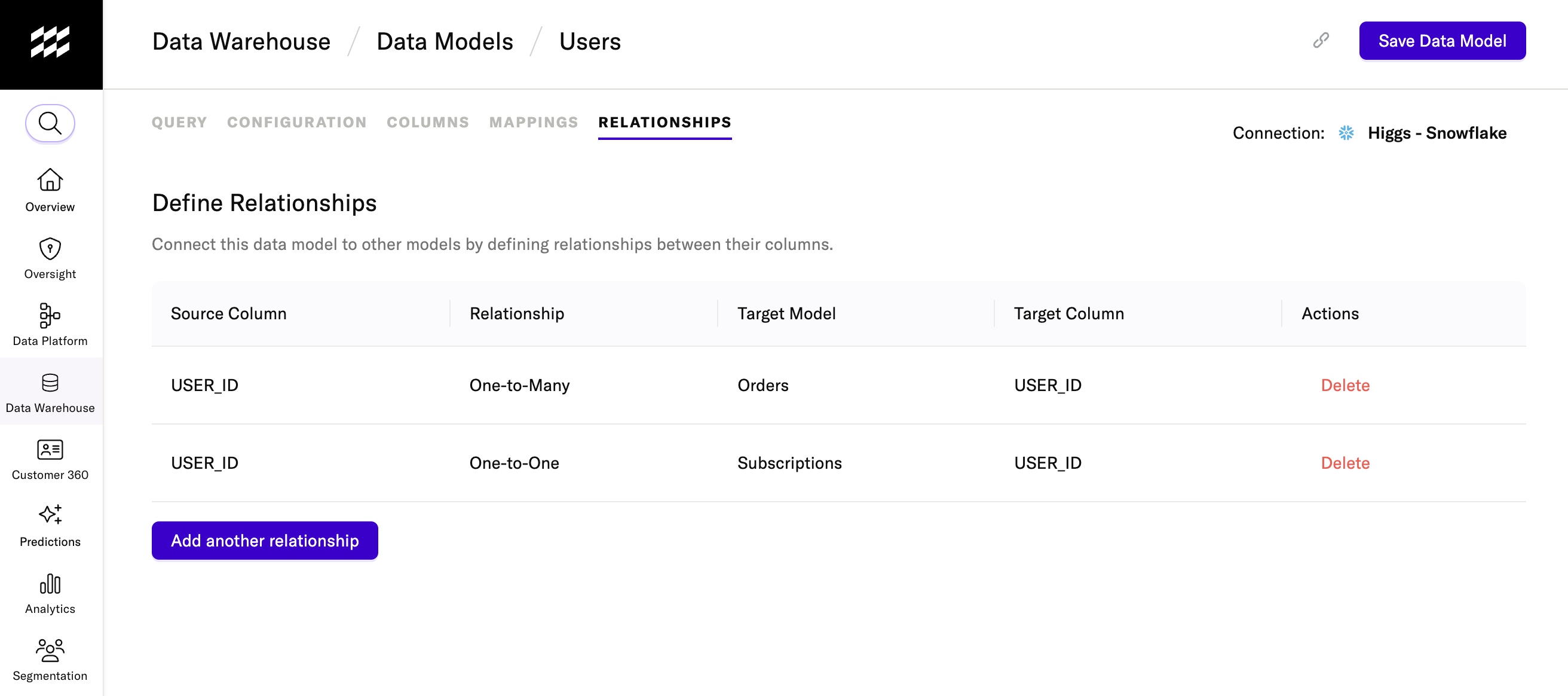This screenshot has height=696, width=1568.
Task: Open Analytics bar chart icon
Action: click(x=50, y=584)
